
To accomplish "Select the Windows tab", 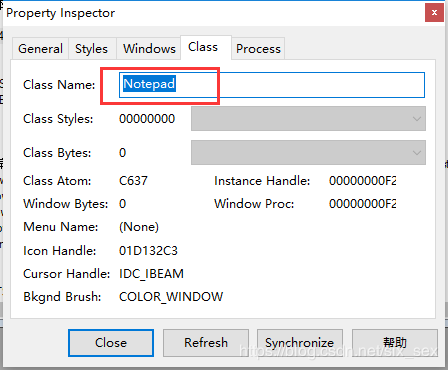I will click(149, 49).
